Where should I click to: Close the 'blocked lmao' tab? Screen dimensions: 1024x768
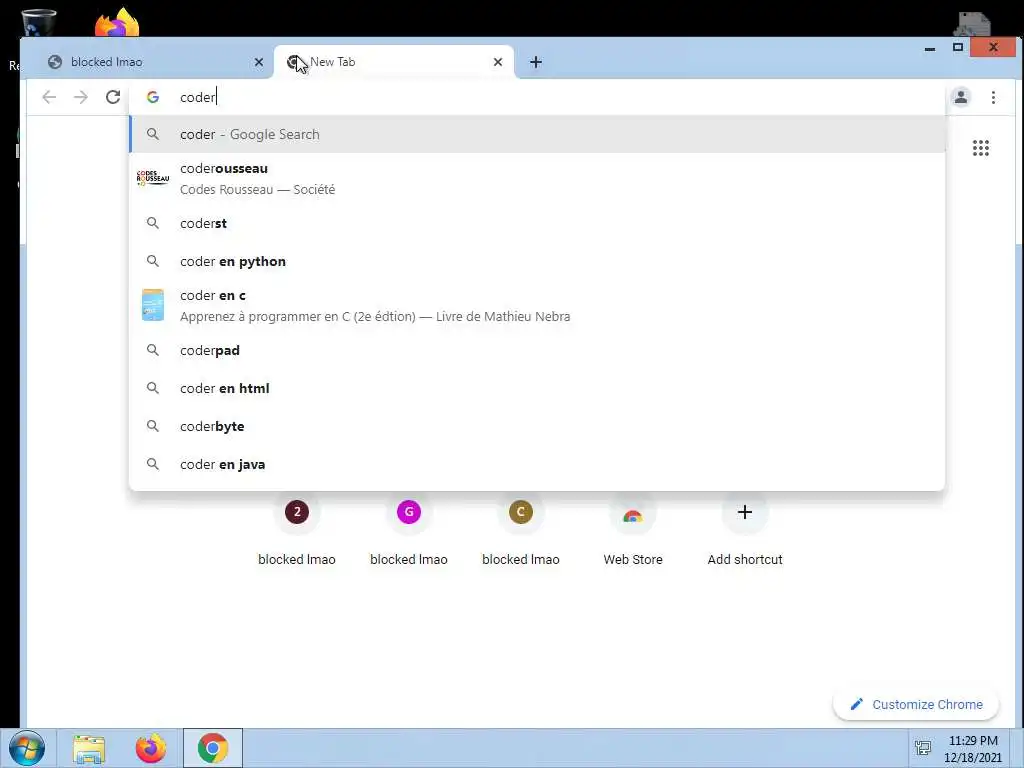259,62
